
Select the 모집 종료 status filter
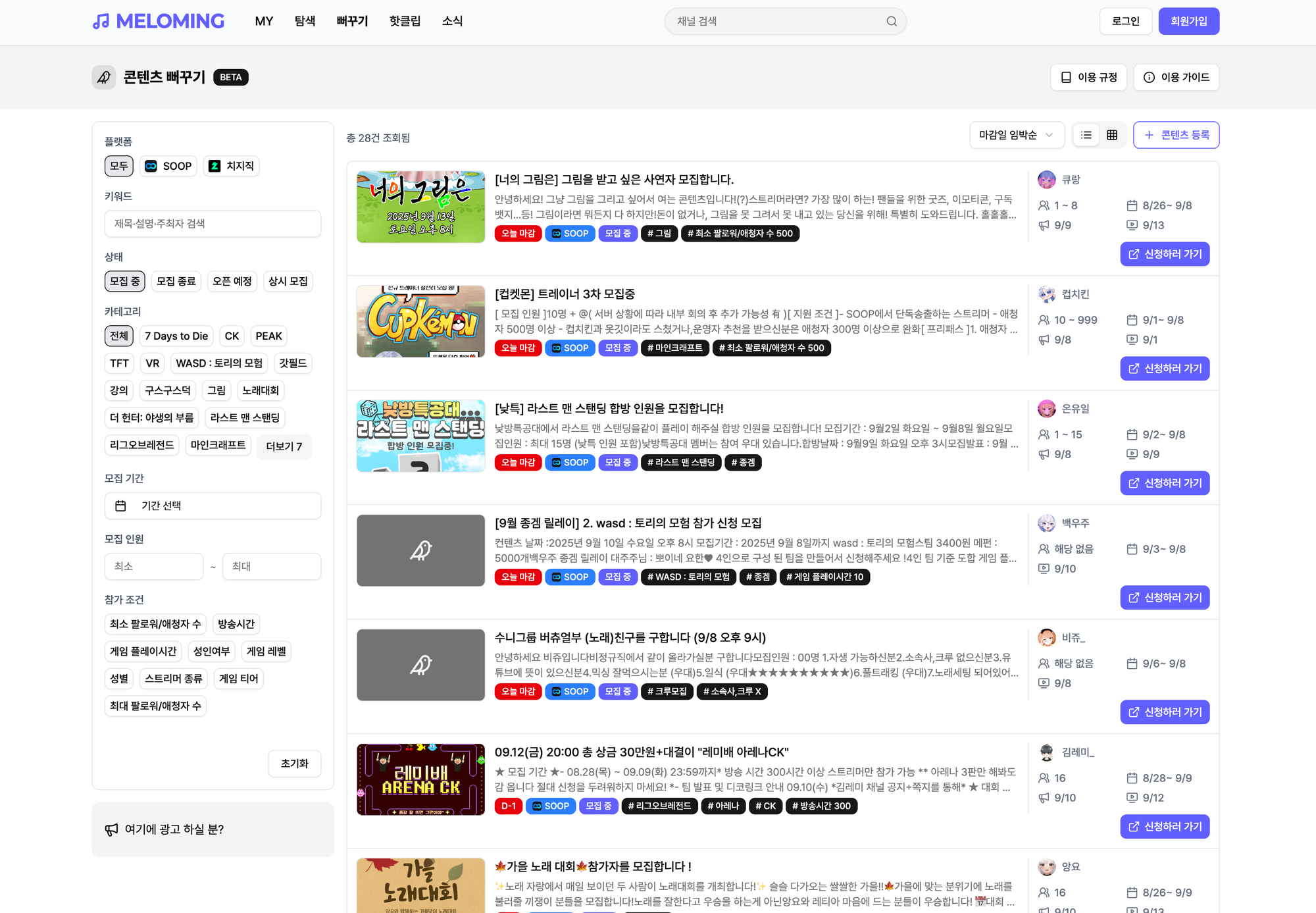tap(176, 281)
